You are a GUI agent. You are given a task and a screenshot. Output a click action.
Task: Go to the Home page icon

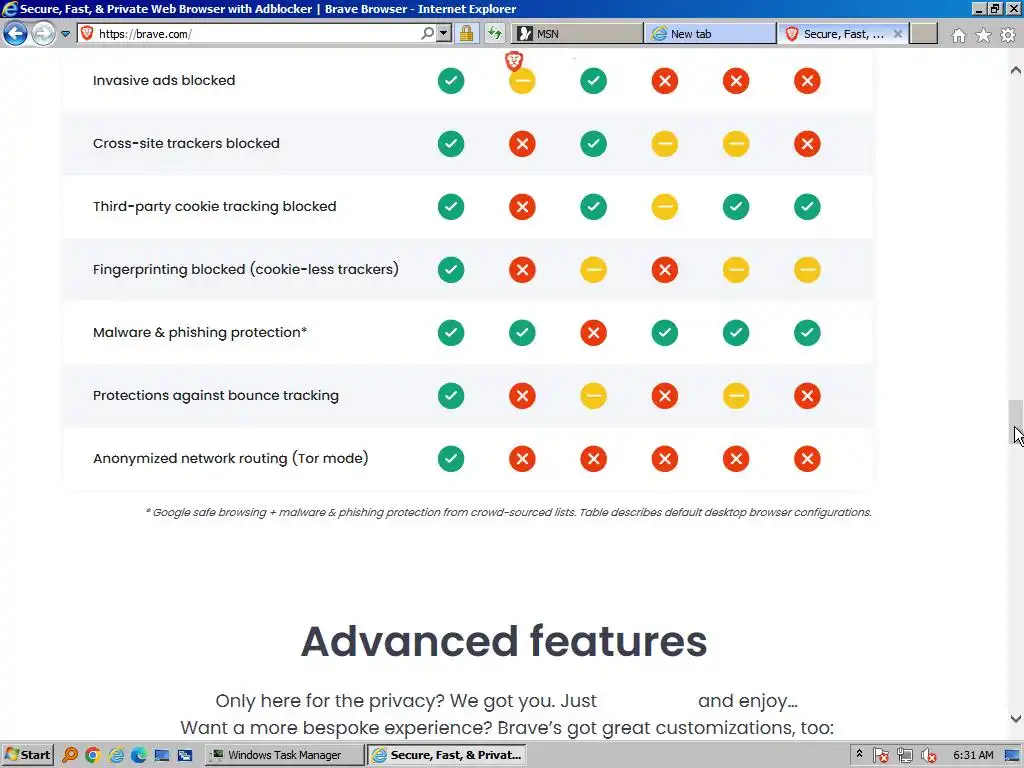(959, 35)
